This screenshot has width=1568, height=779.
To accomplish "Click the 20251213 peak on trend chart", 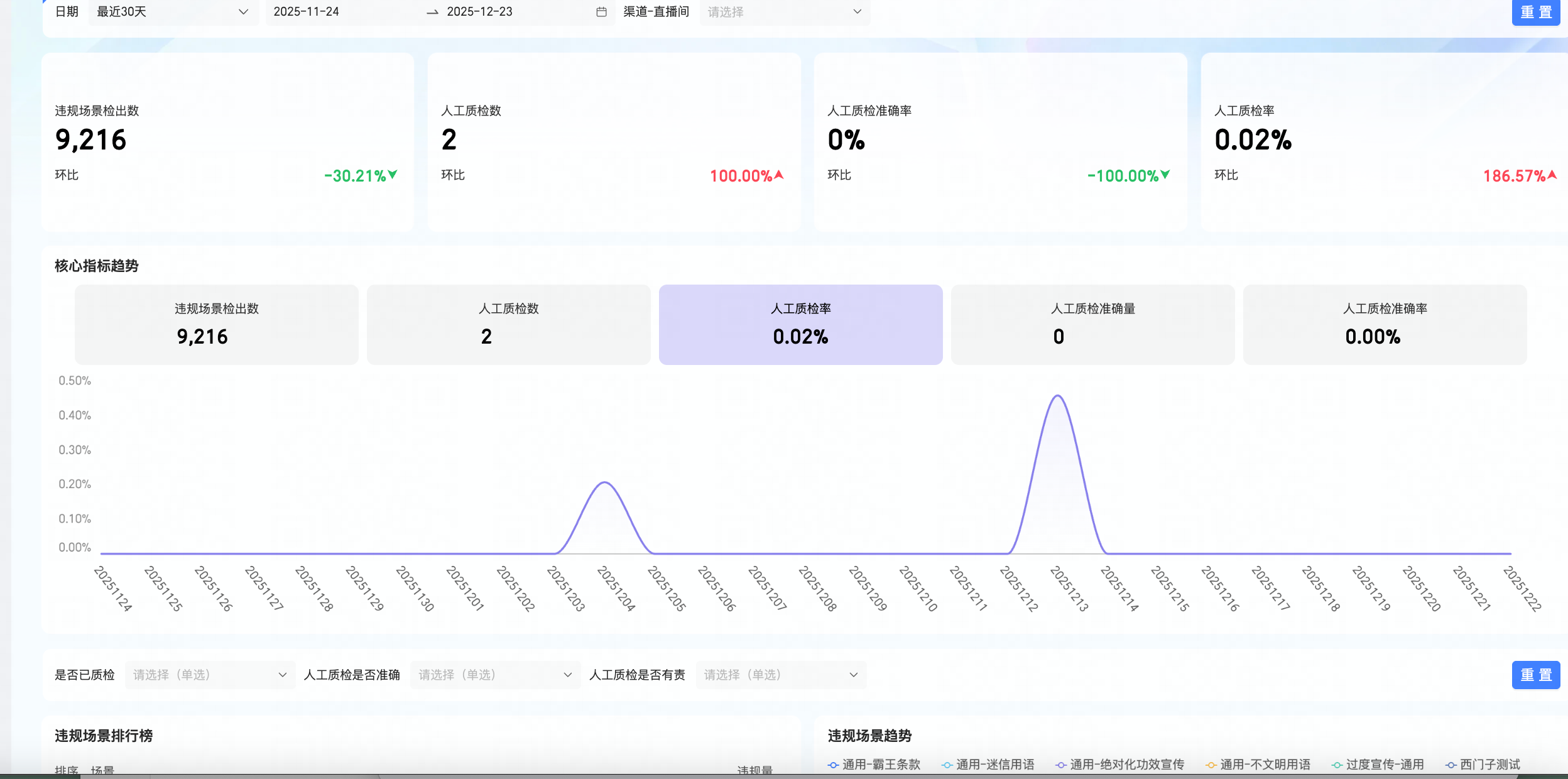I will [x=1058, y=396].
